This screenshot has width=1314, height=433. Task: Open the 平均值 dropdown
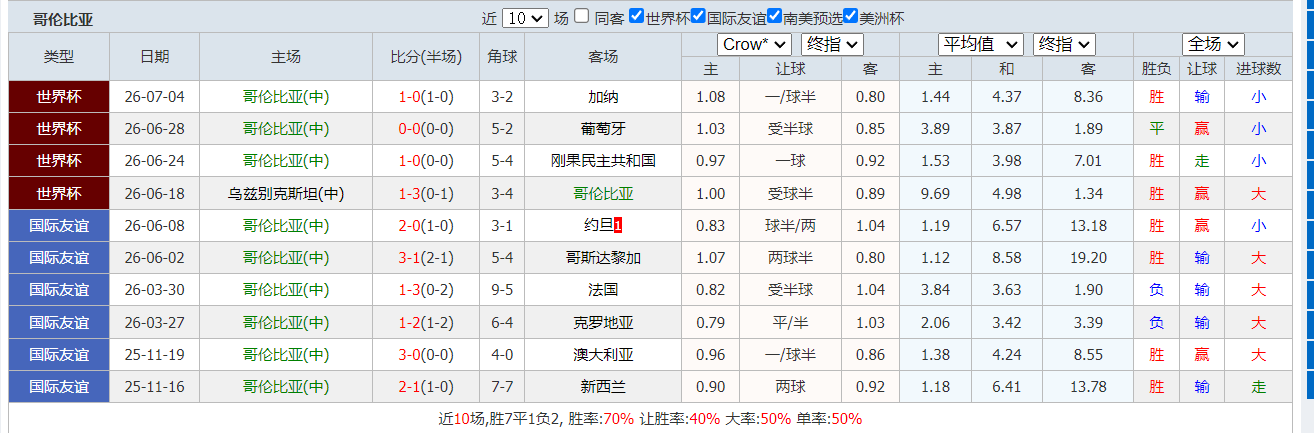pos(980,44)
